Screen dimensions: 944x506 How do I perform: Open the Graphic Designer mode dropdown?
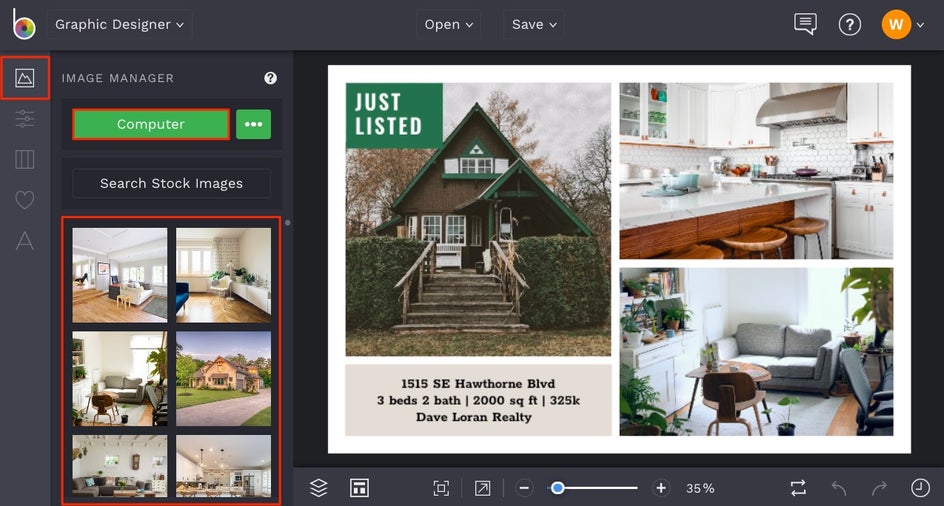(x=120, y=25)
